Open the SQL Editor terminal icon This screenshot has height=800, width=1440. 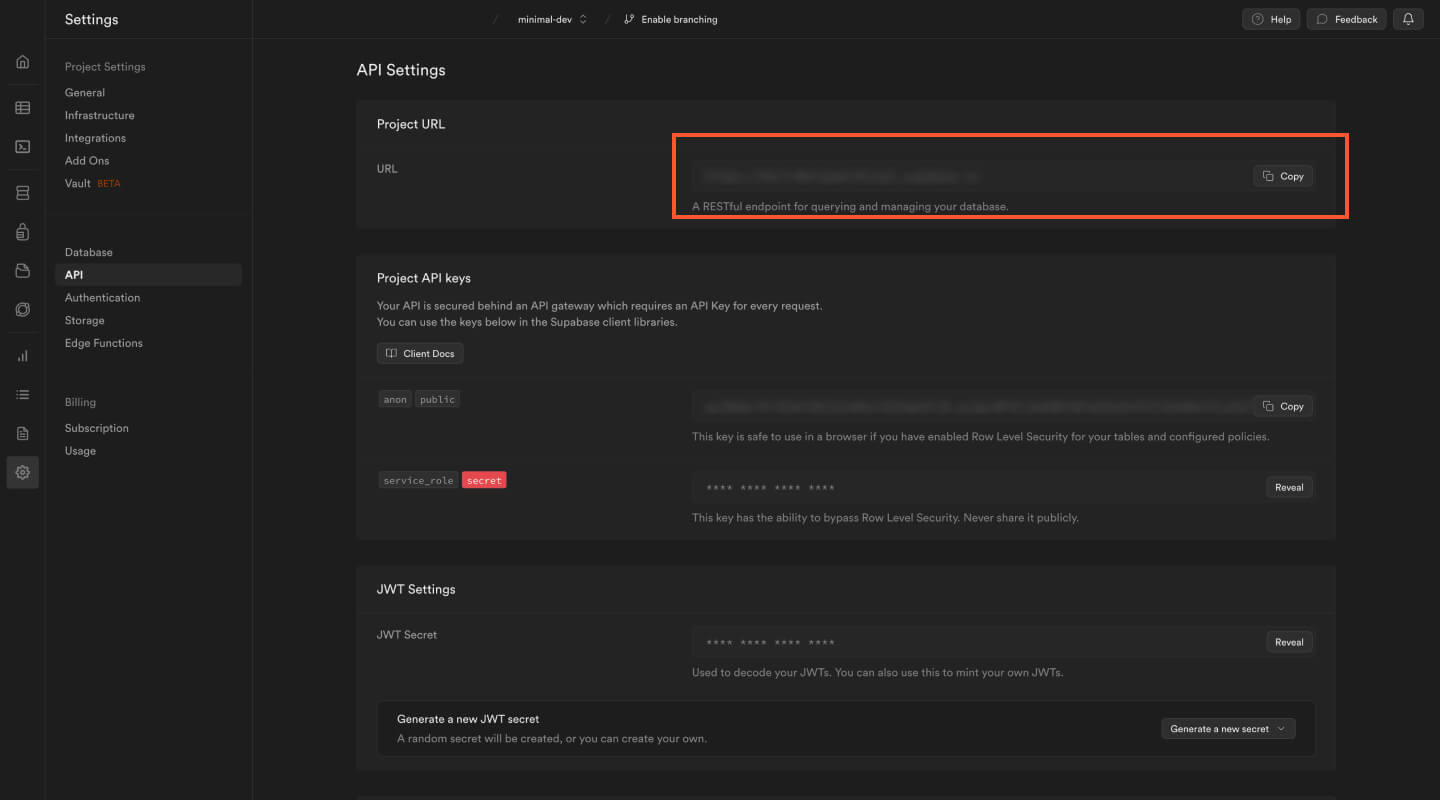[22, 146]
